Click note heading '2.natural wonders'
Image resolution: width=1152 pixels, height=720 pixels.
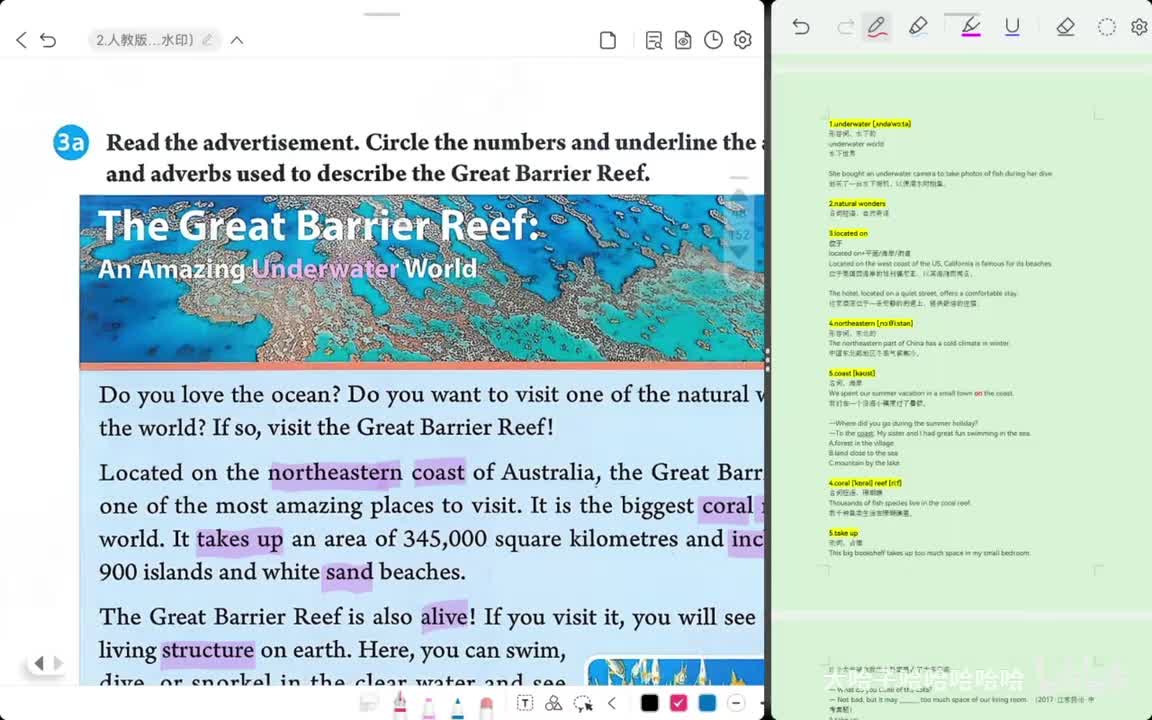857,204
